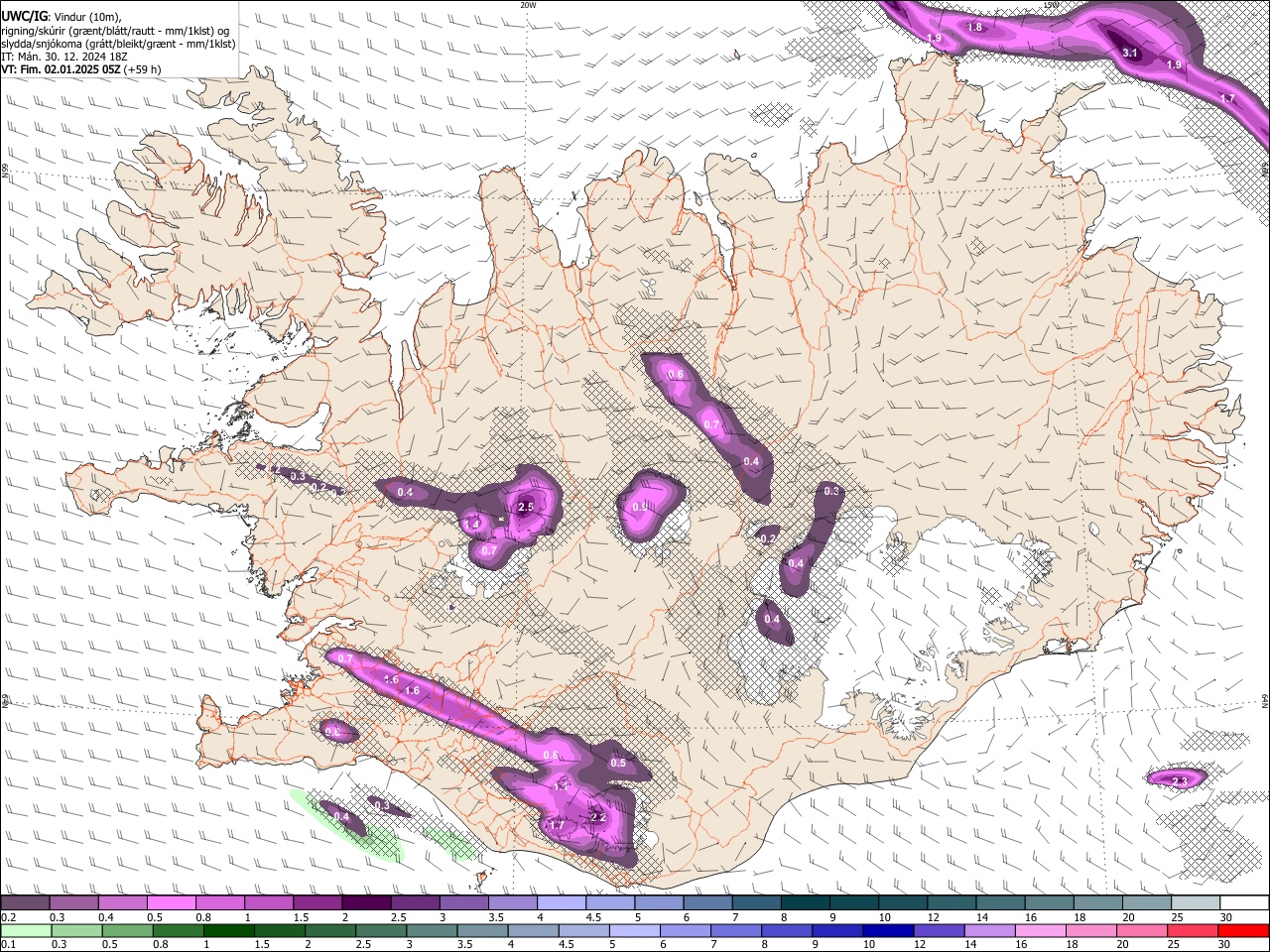Screen dimensions: 1270x952
Task: Click the 'UWC/IG: Vindur (10m),' title line
Action: [62, 16]
